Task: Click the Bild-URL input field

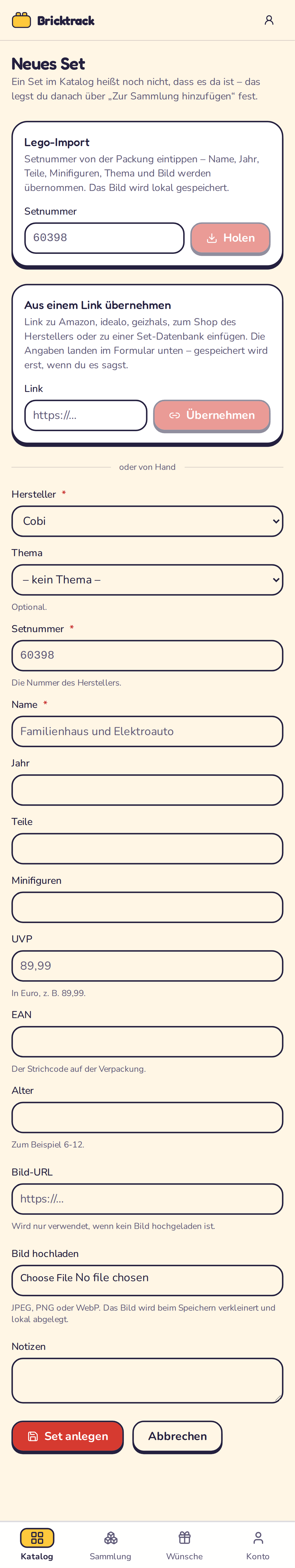Action: (x=147, y=1198)
